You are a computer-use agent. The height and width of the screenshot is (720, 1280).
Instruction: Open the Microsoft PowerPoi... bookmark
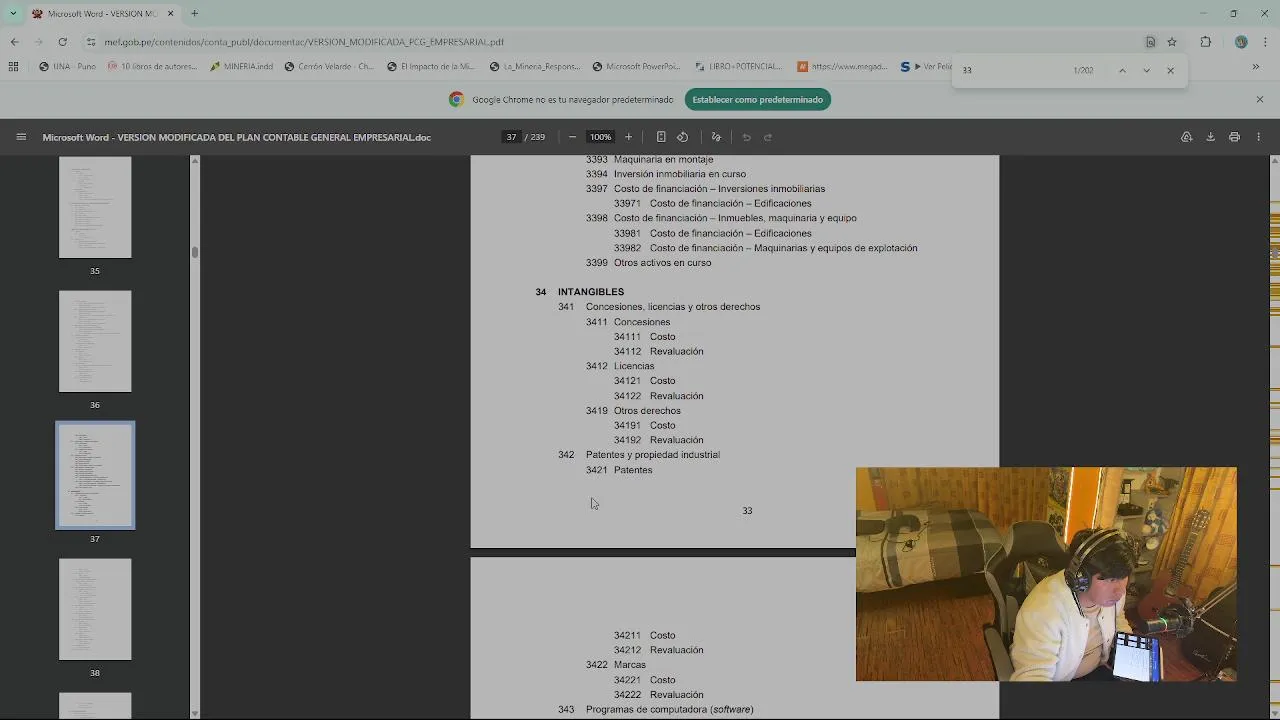pos(636,67)
